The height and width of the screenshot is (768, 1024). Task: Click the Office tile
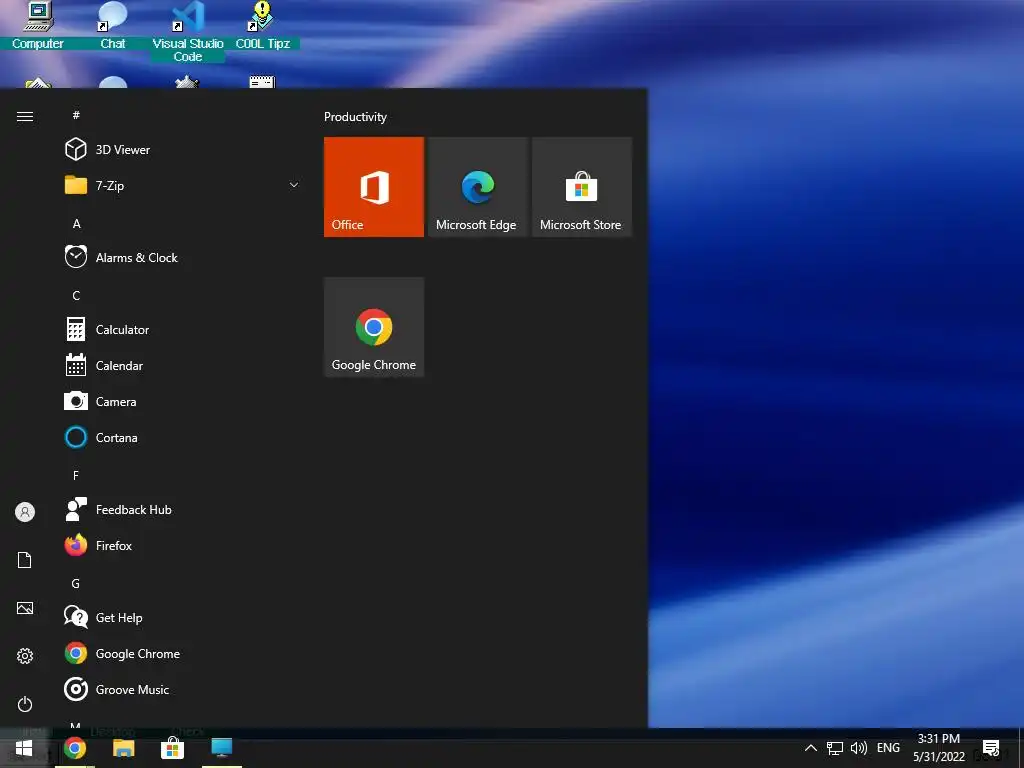click(374, 187)
